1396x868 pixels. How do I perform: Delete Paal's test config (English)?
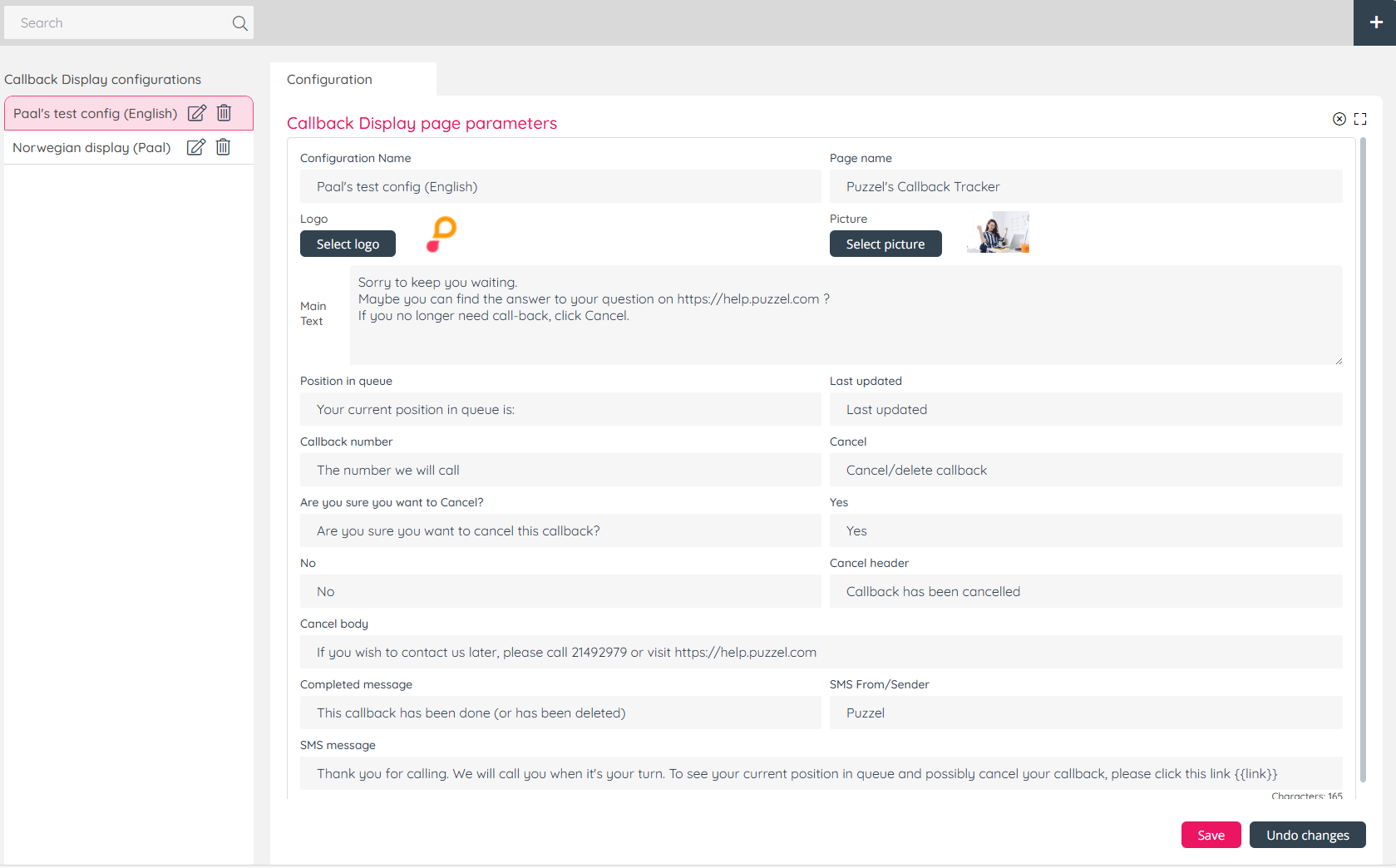(x=224, y=113)
